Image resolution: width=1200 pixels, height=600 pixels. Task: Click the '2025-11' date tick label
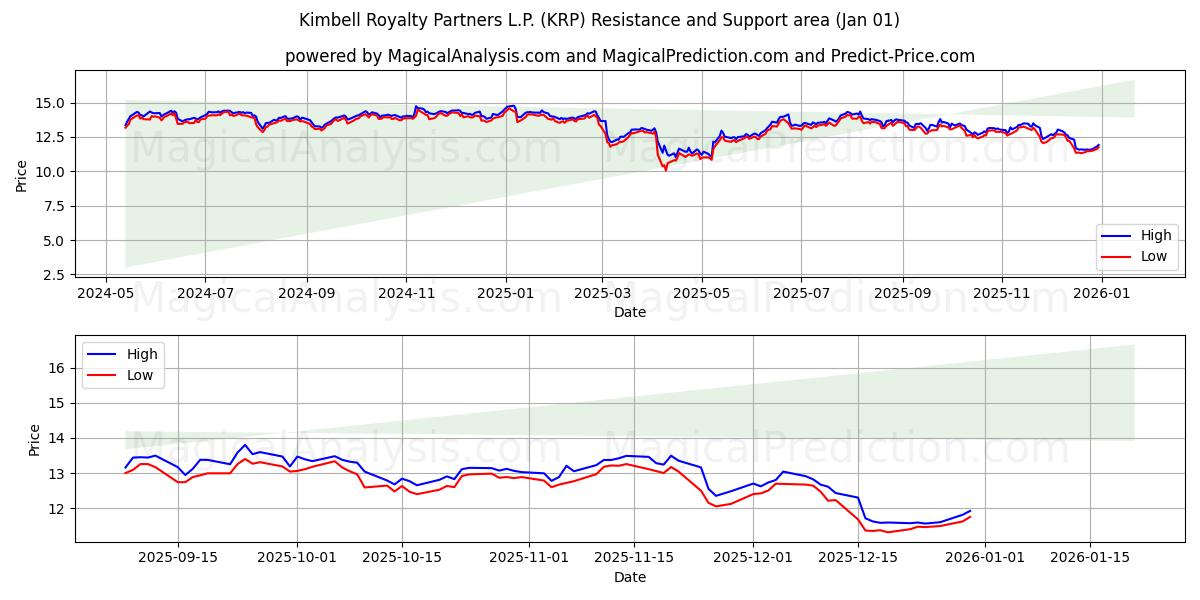[1003, 293]
